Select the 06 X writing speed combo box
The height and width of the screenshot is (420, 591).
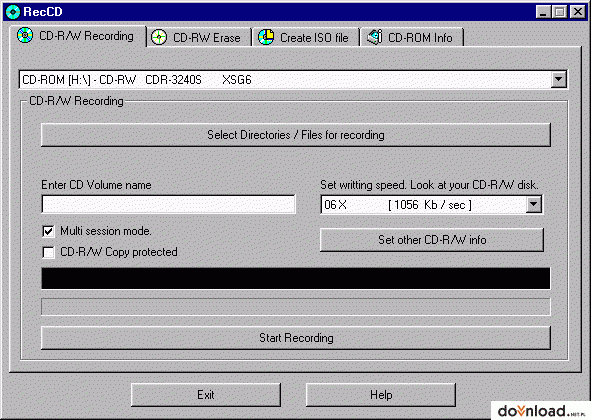432,205
